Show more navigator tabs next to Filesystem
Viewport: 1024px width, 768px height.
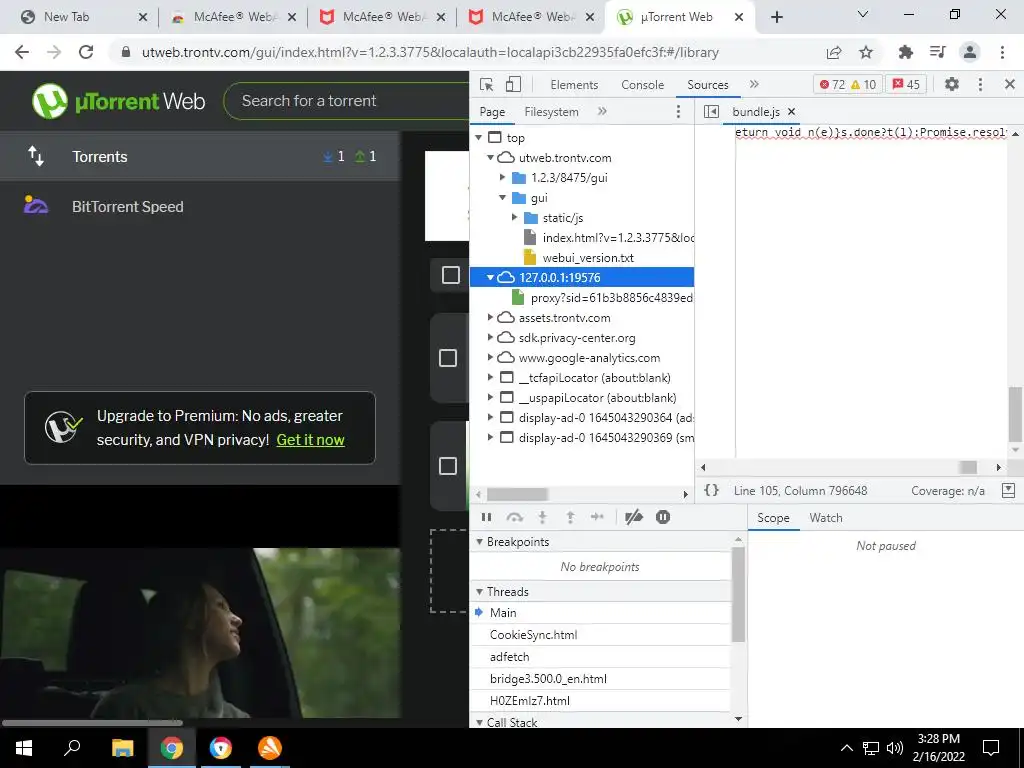602,112
